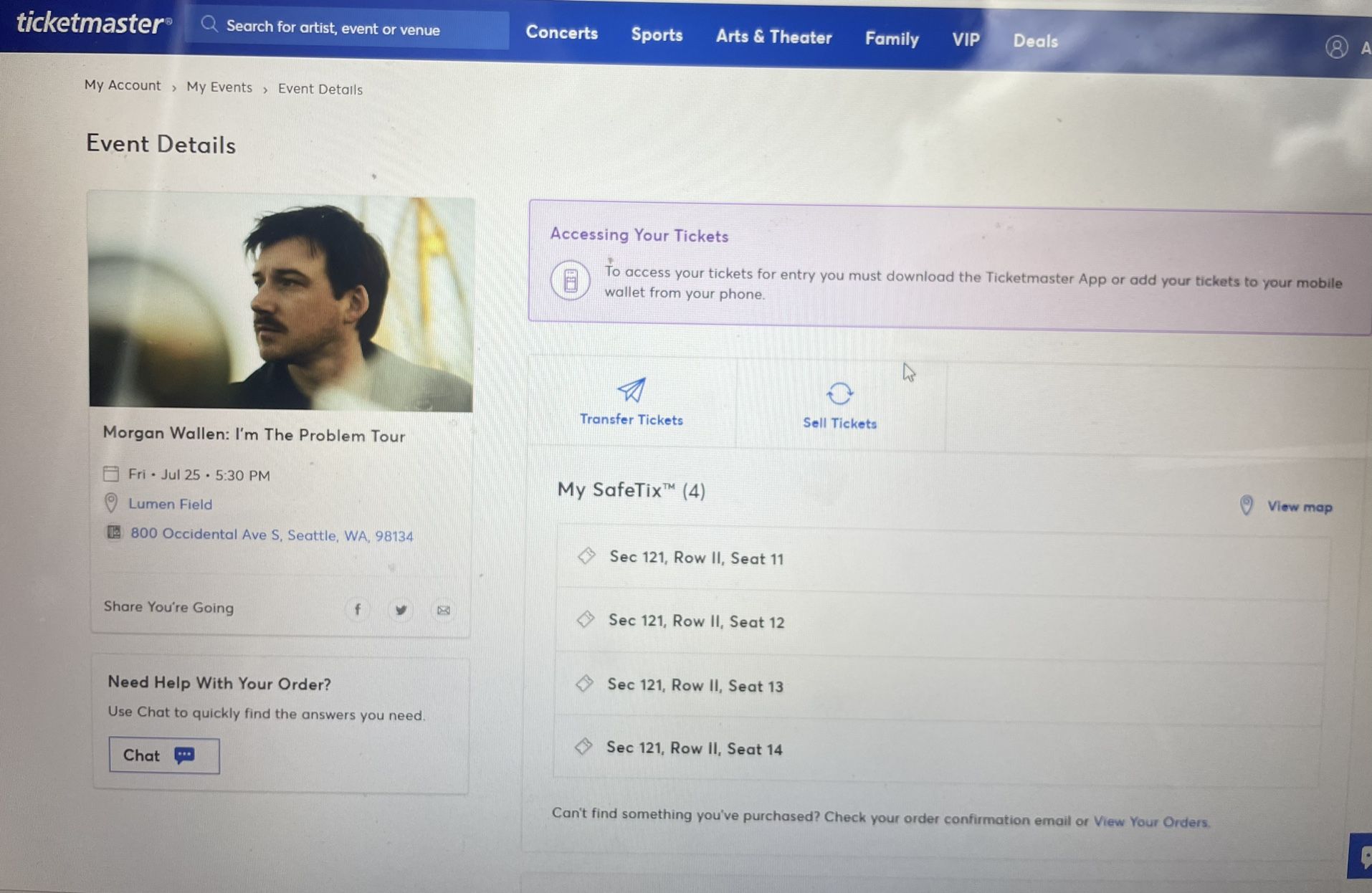Click the Accessing Your Tickets heading
The width and height of the screenshot is (1372, 893).
639,235
